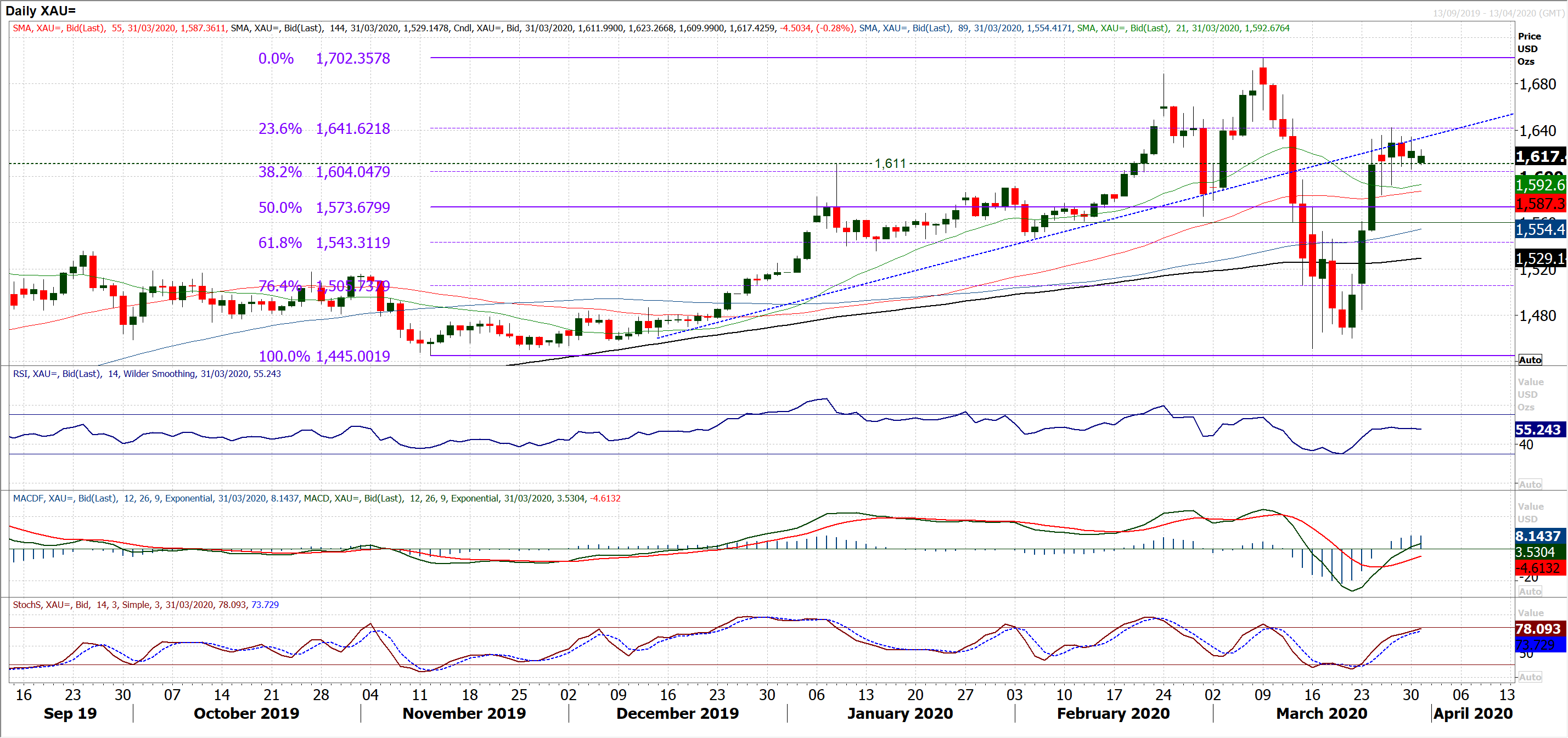Click the February 2020 month label
The height and width of the screenshot is (738, 1568).
pos(1112,713)
